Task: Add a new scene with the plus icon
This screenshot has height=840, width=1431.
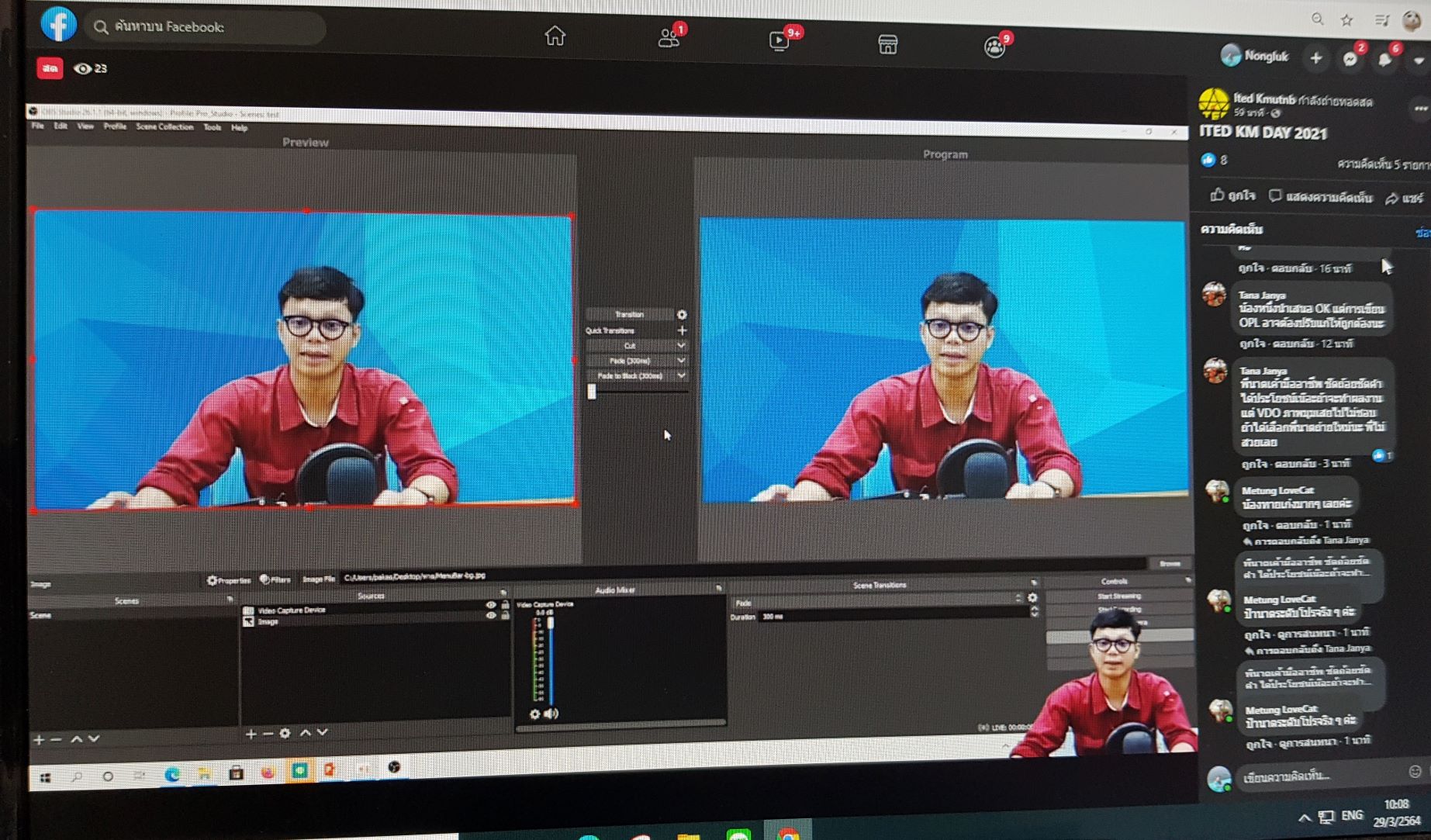Action: tap(39, 740)
